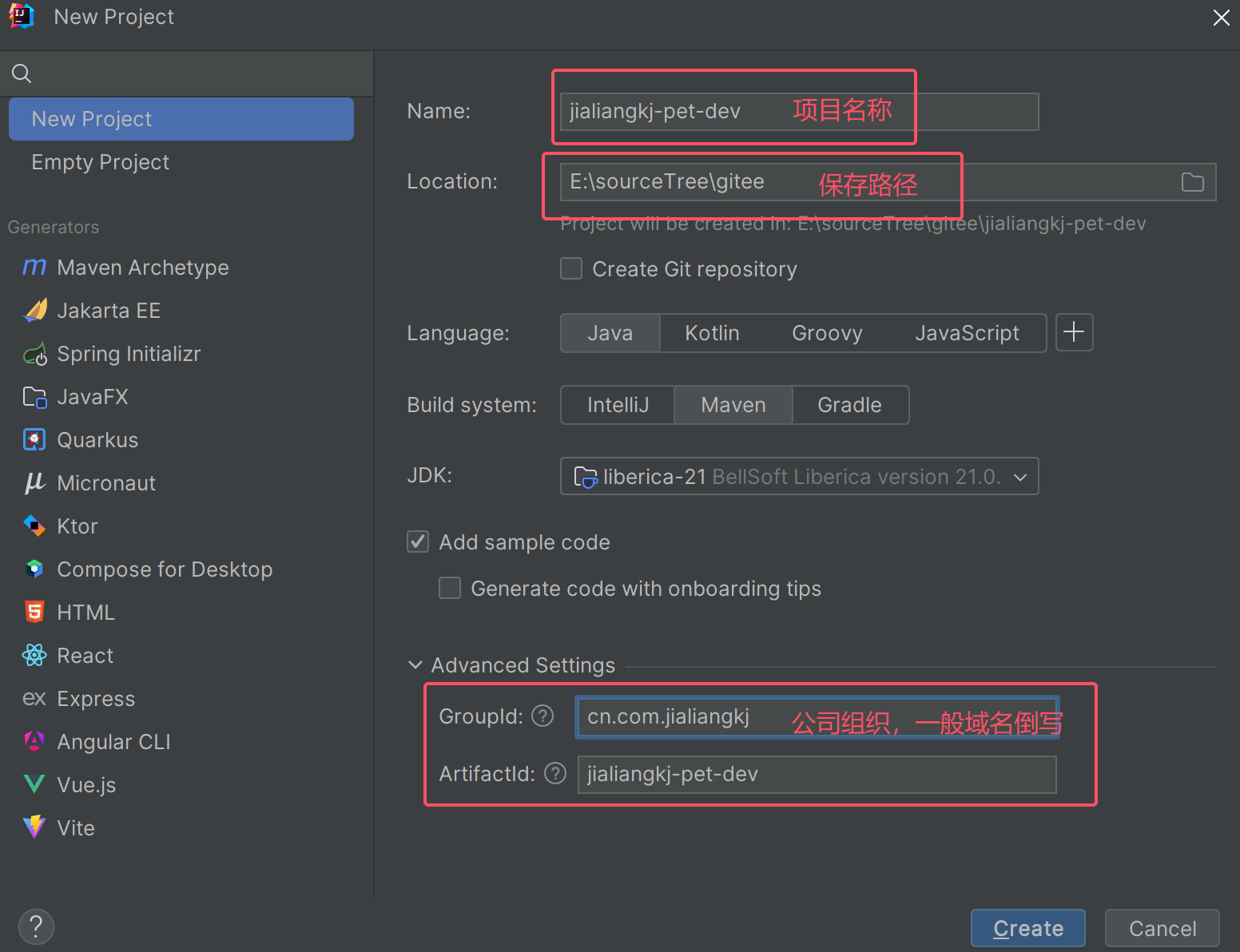Click the IntelliJ IDEA logo in title bar
This screenshot has width=1240, height=952.
(22, 16)
